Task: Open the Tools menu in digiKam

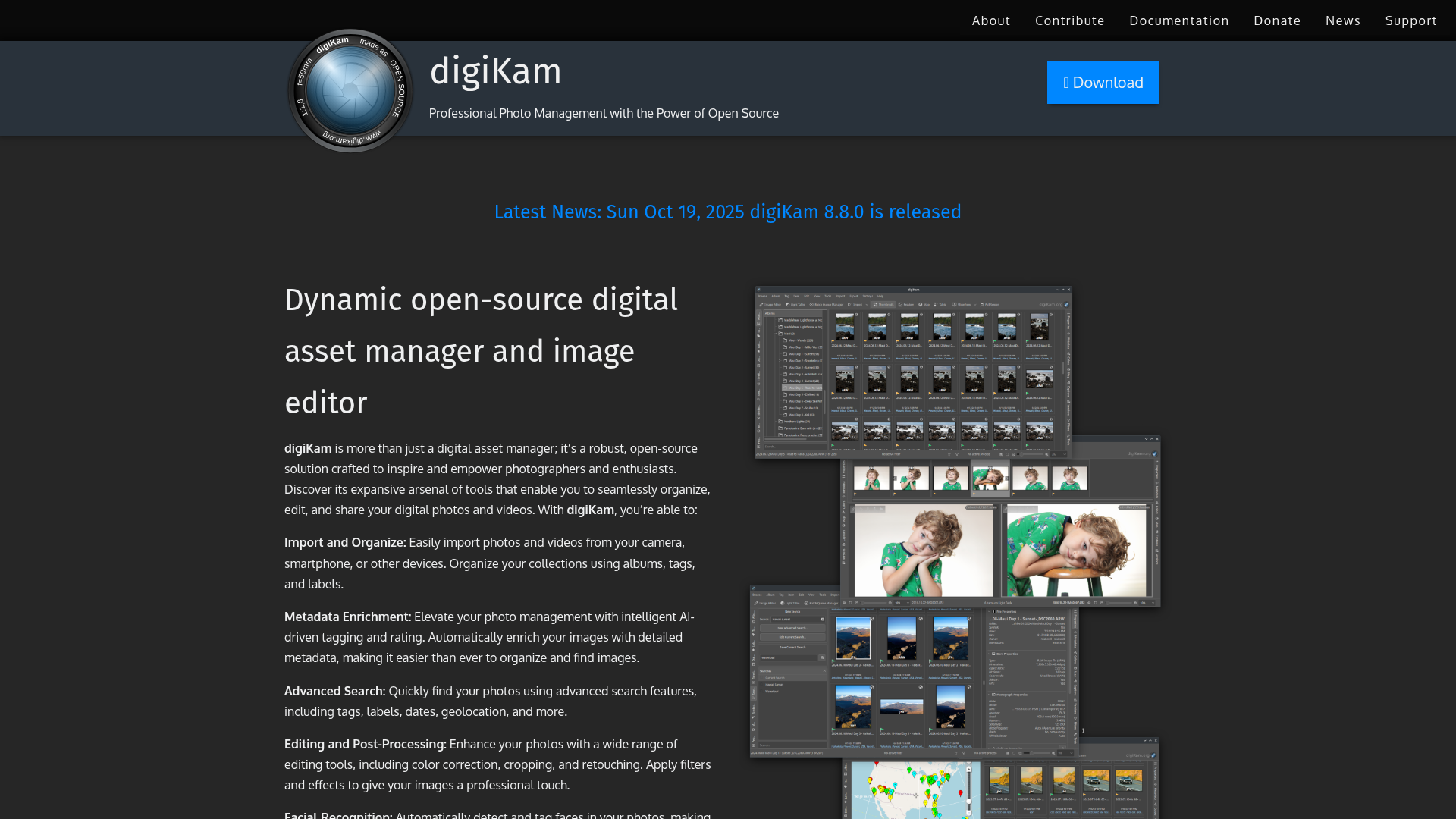Action: point(828,296)
